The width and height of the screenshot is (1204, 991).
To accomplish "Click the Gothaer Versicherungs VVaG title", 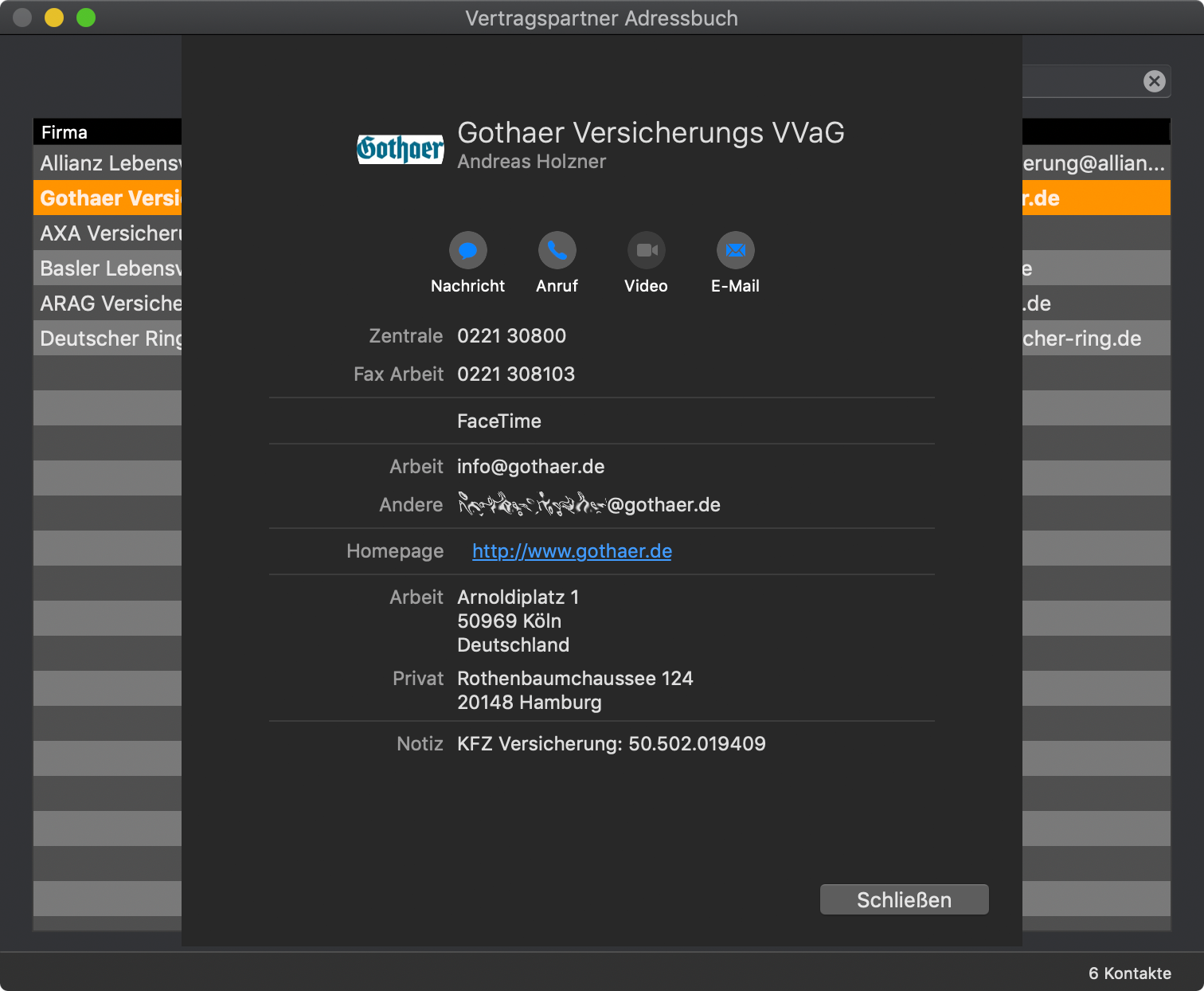I will tap(651, 133).
